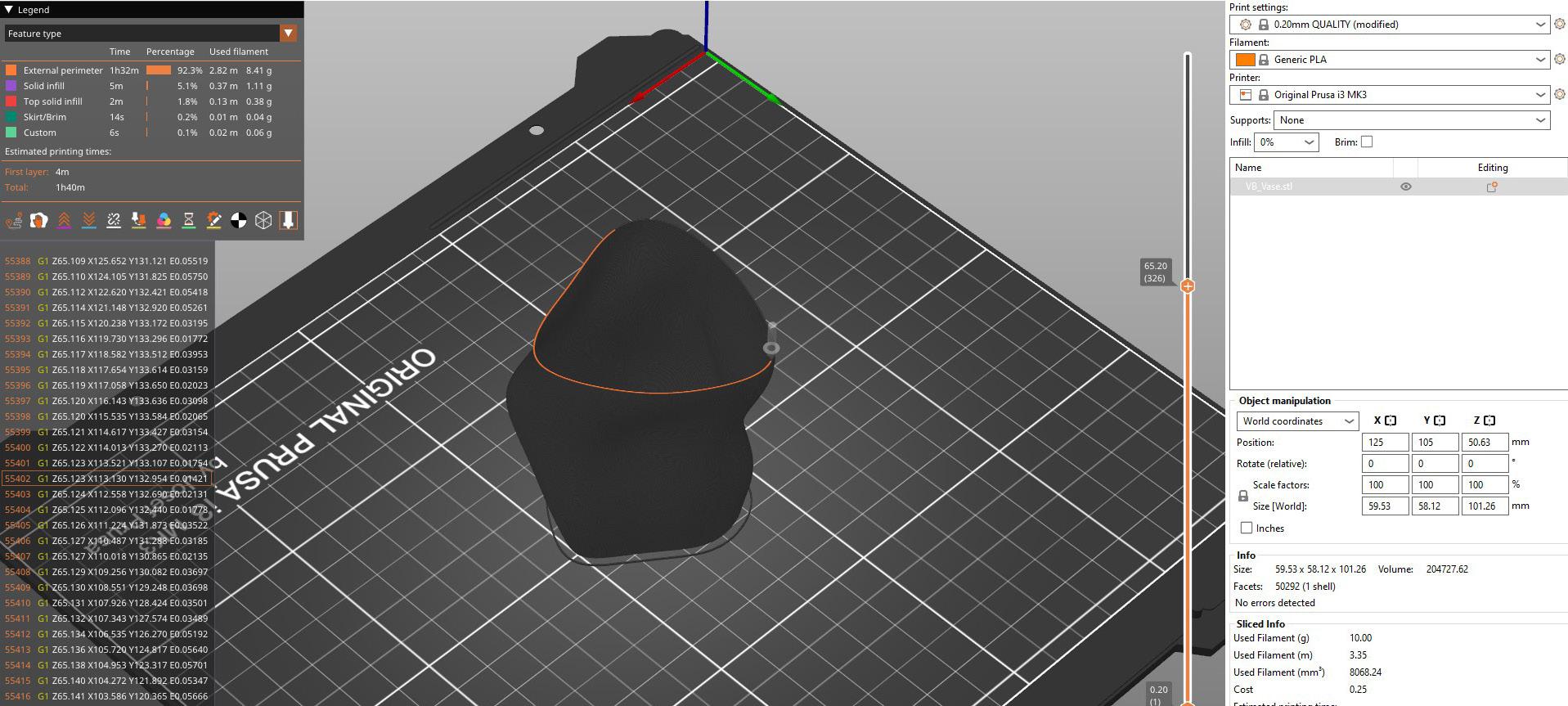Click the Editing column header
This screenshot has width=1568, height=706.
(1492, 168)
